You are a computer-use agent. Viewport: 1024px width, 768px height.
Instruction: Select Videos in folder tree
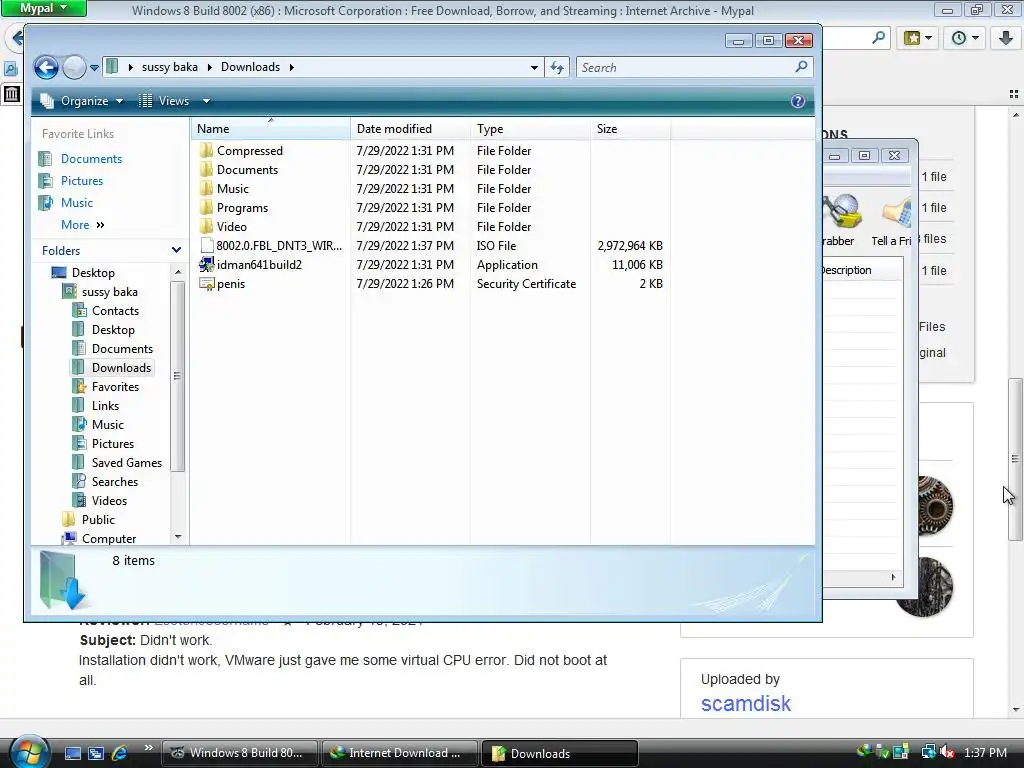109,501
